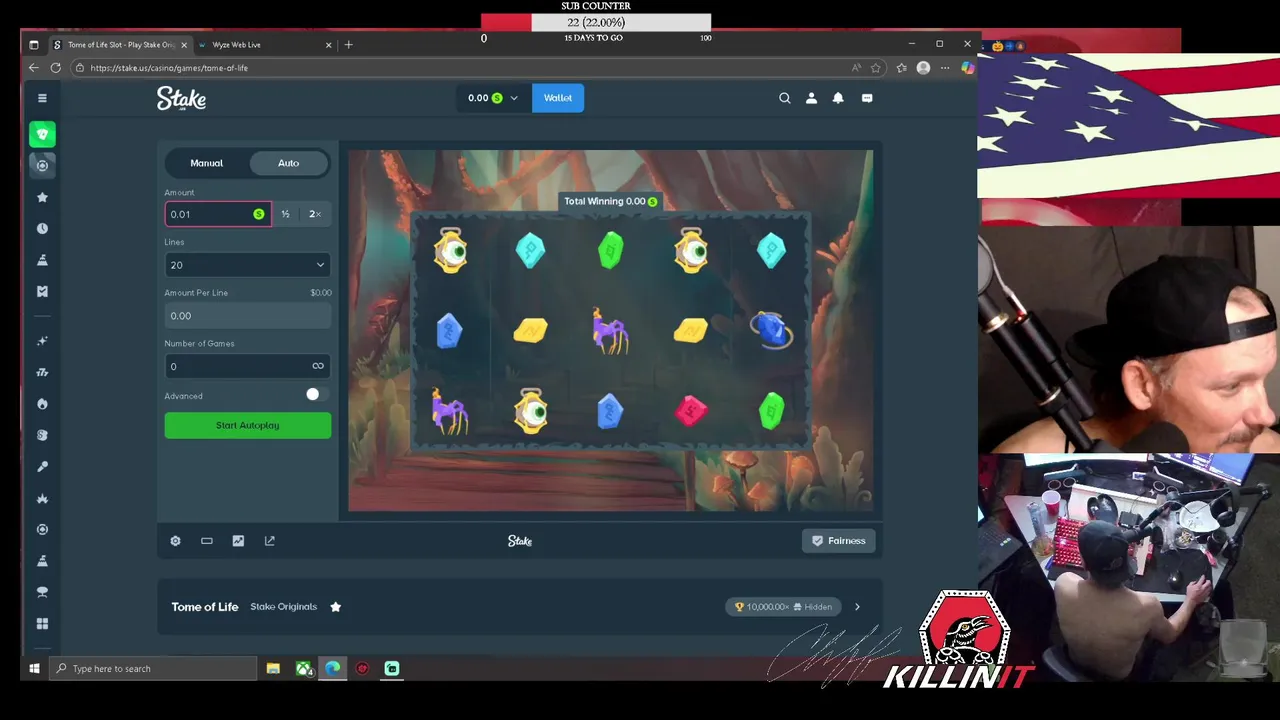Image resolution: width=1280 pixels, height=720 pixels.
Task: Expand the Lines dropdown showing 20
Action: pyautogui.click(x=247, y=265)
